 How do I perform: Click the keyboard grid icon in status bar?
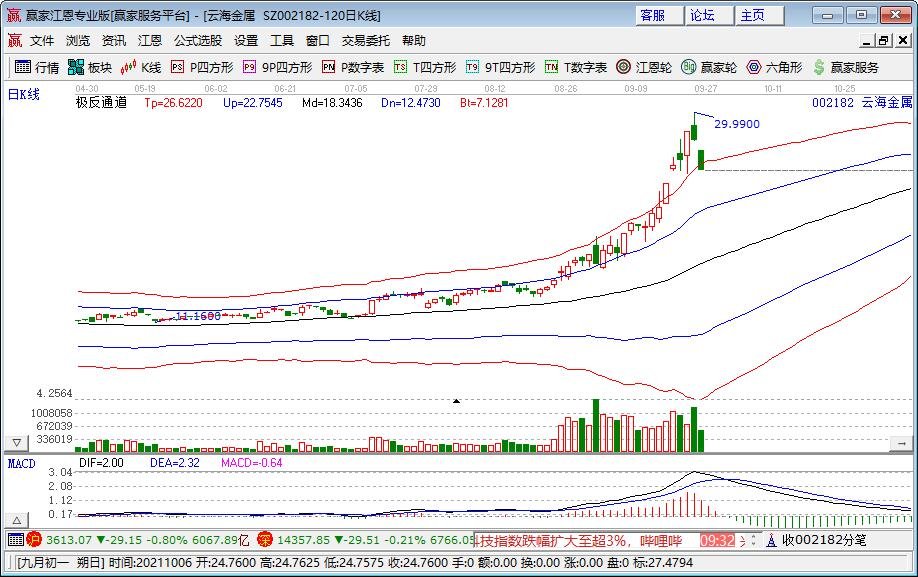[x=16, y=540]
